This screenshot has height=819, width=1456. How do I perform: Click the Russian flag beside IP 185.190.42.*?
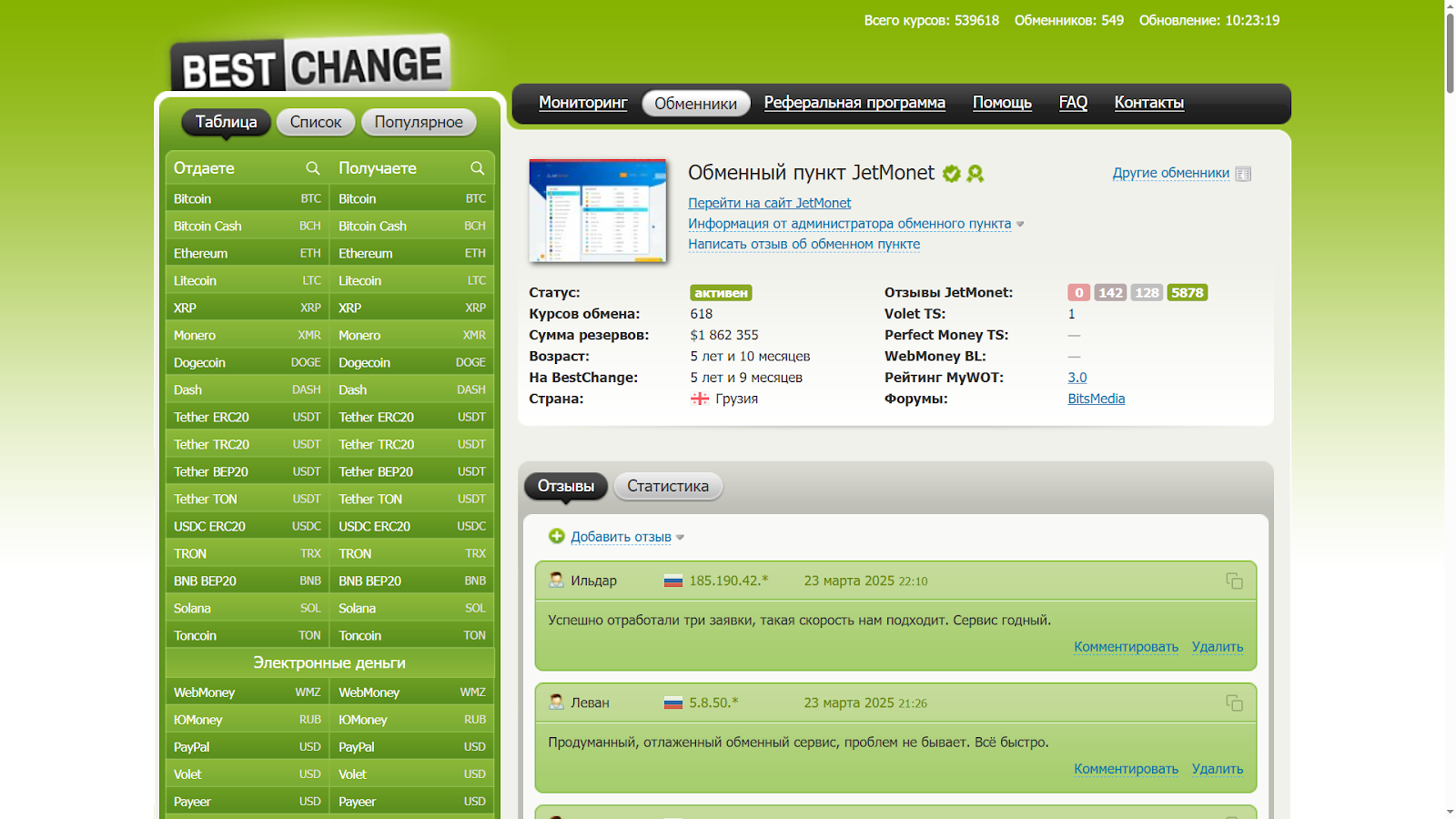673,580
